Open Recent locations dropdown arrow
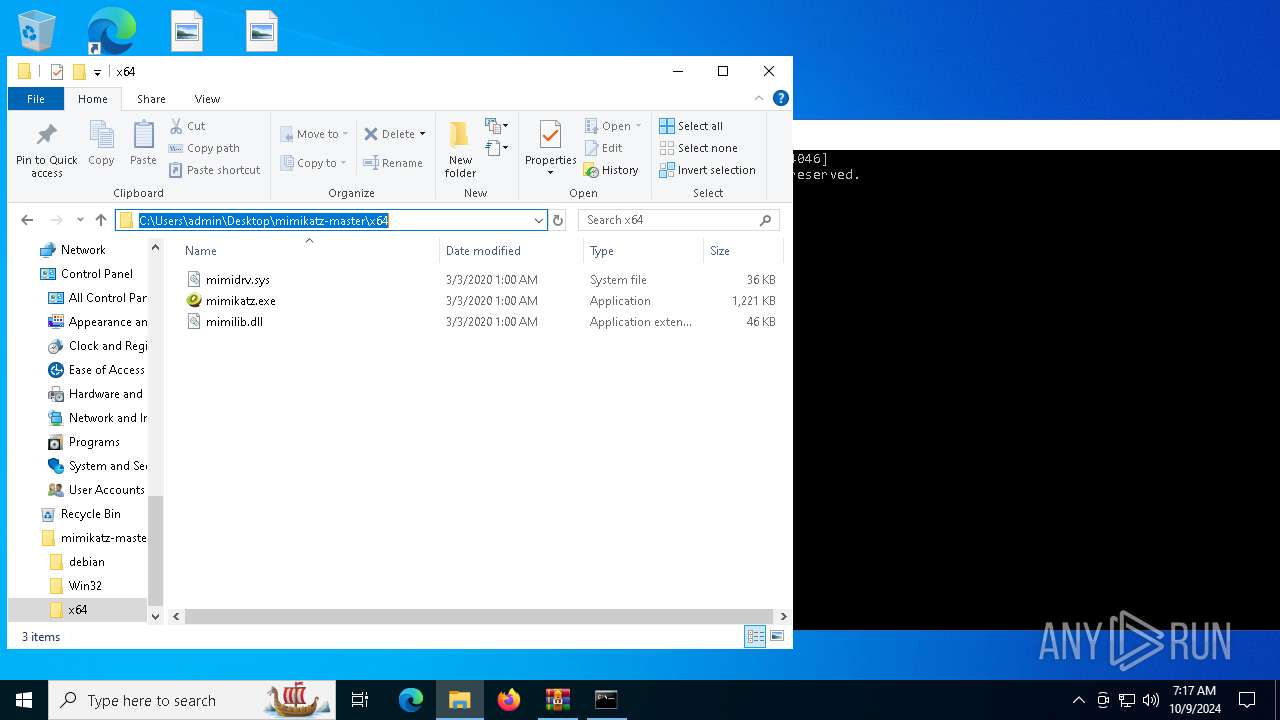This screenshot has width=1280, height=720. click(x=80, y=220)
